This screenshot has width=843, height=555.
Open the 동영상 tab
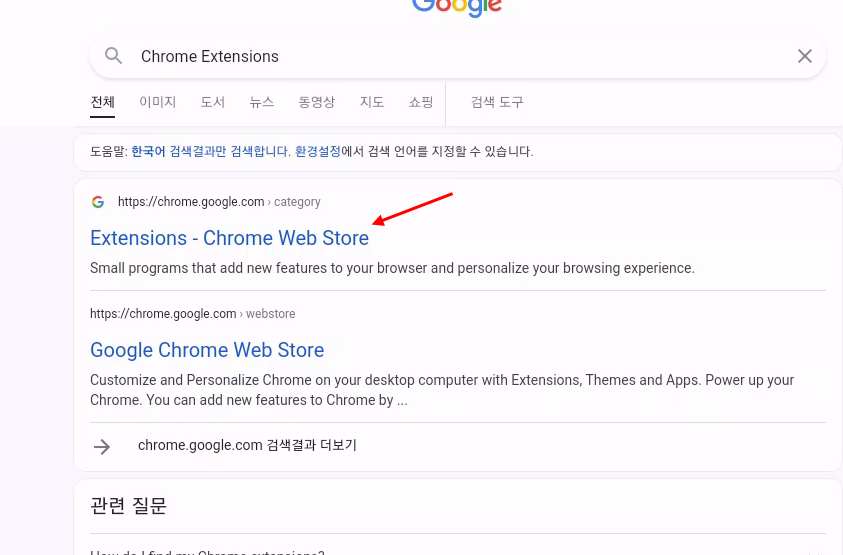317,102
